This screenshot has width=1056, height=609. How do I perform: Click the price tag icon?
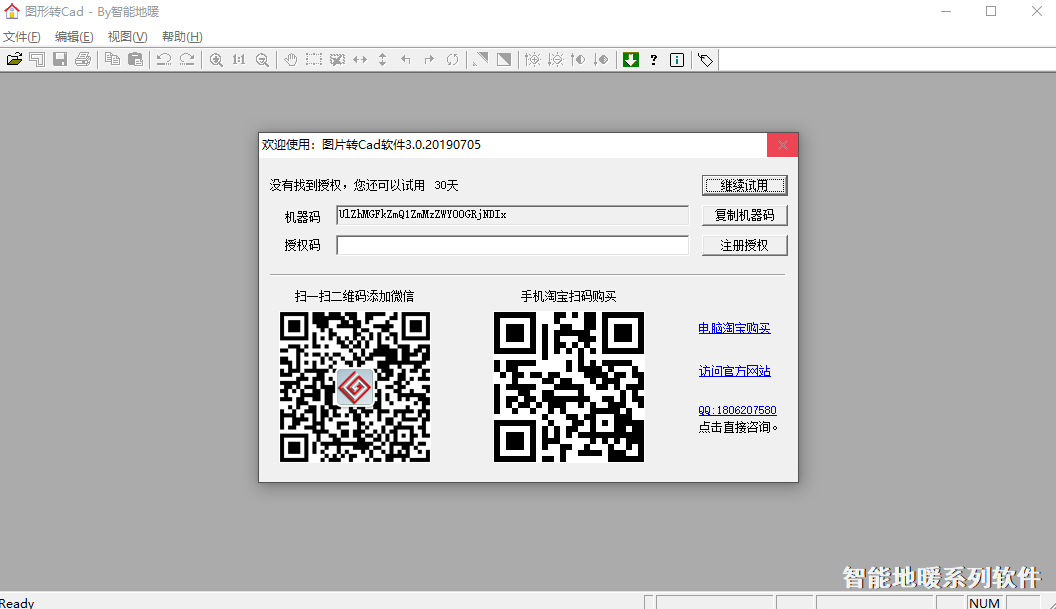705,59
